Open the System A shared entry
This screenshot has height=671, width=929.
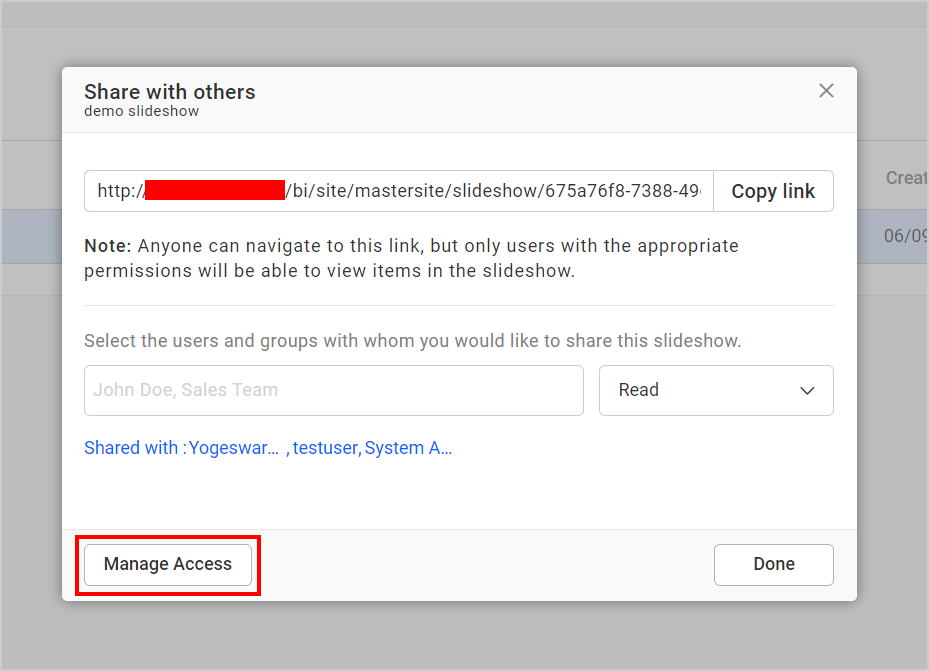tap(409, 448)
